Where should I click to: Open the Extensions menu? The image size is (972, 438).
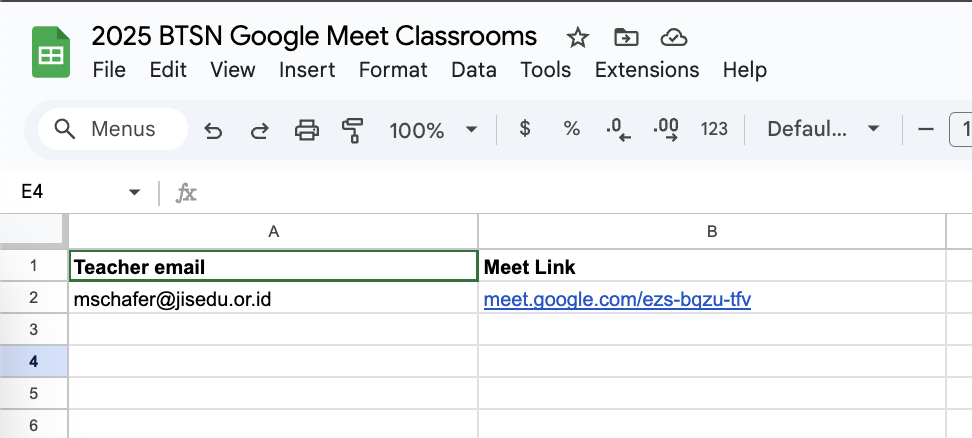pyautogui.click(x=647, y=69)
